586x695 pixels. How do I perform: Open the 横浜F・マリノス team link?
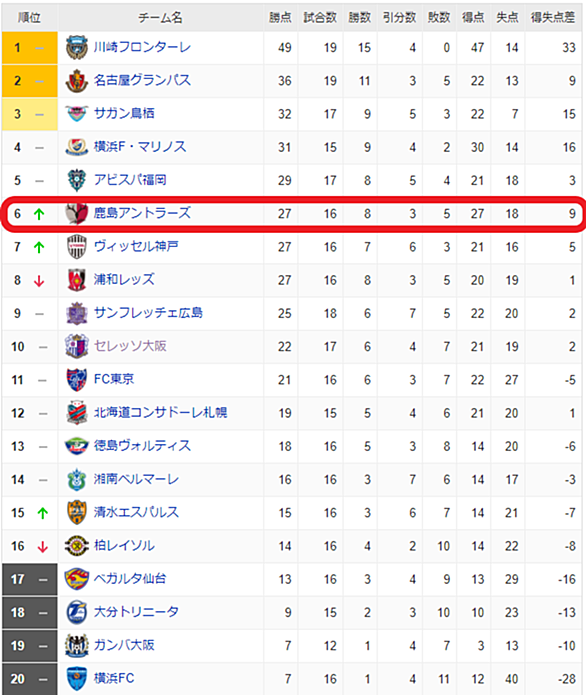[140, 147]
